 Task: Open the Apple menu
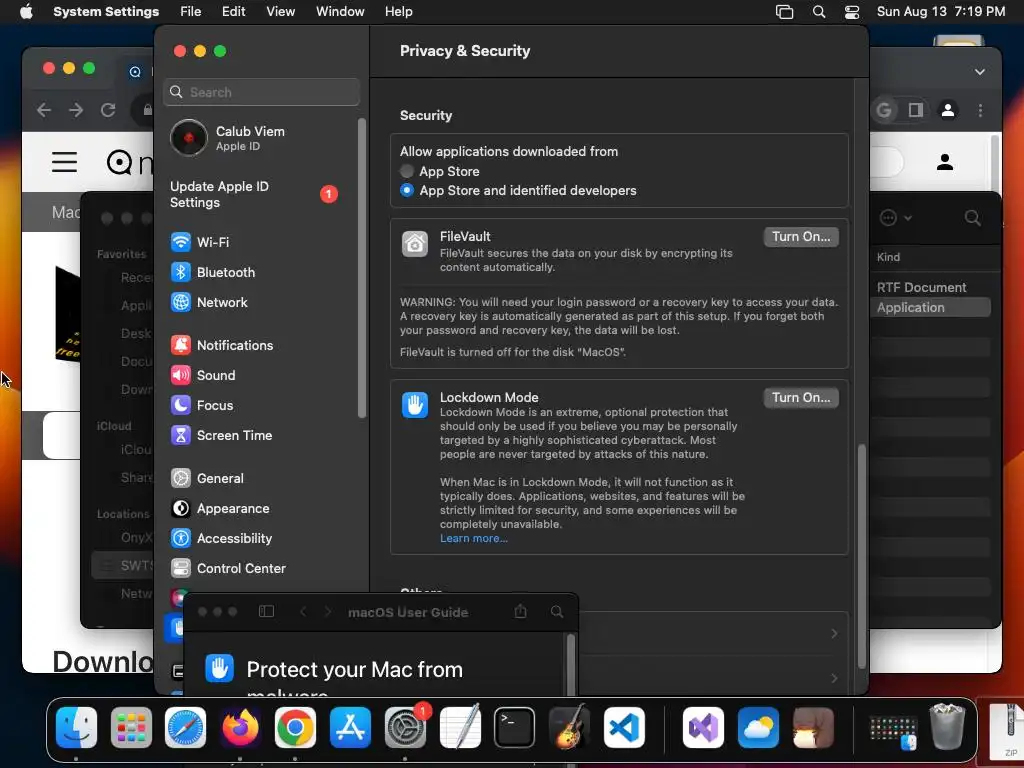(x=26, y=12)
